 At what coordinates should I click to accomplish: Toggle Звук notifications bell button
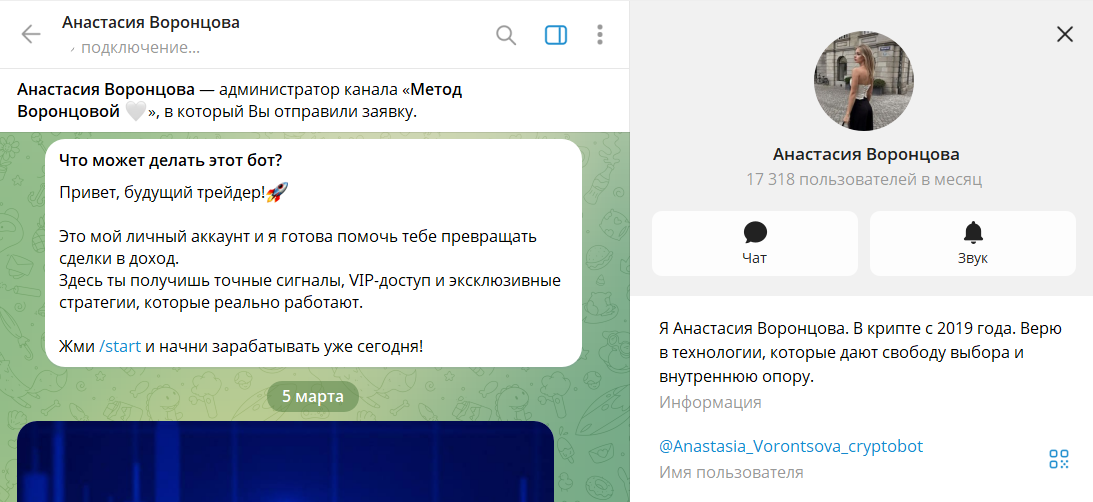click(x=972, y=243)
